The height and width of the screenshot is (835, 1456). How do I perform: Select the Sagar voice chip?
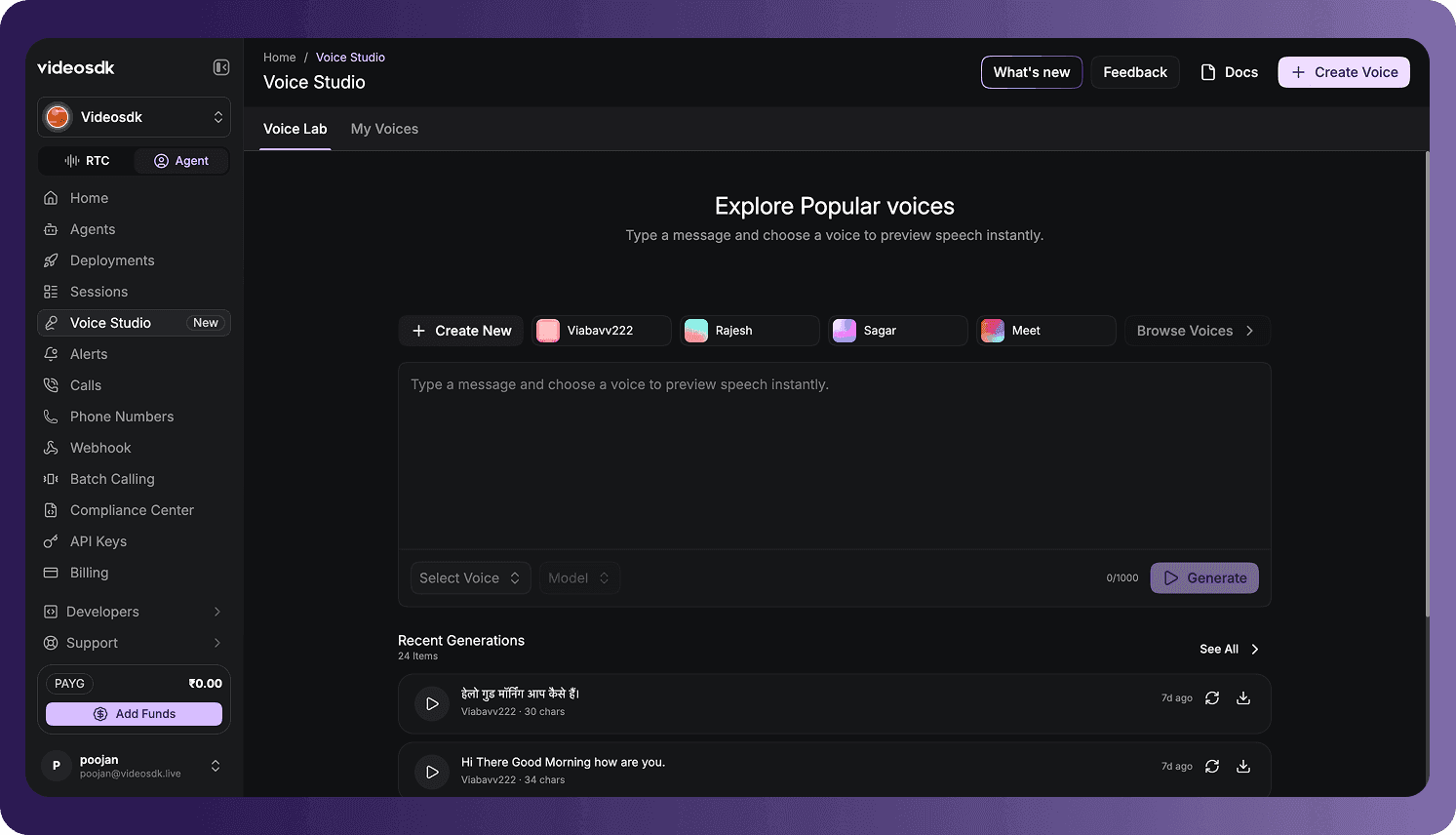(x=898, y=331)
